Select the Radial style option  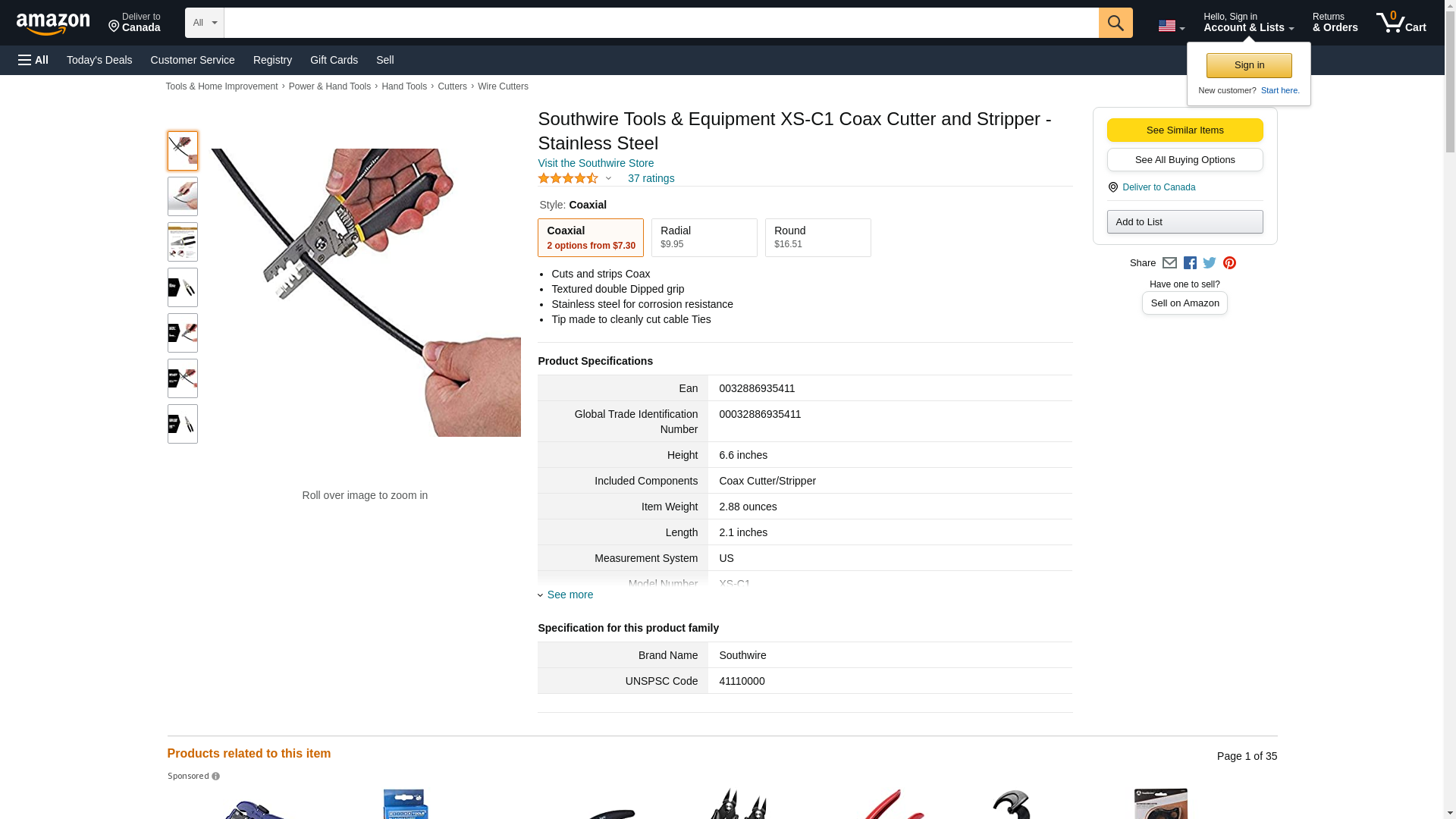click(x=704, y=238)
